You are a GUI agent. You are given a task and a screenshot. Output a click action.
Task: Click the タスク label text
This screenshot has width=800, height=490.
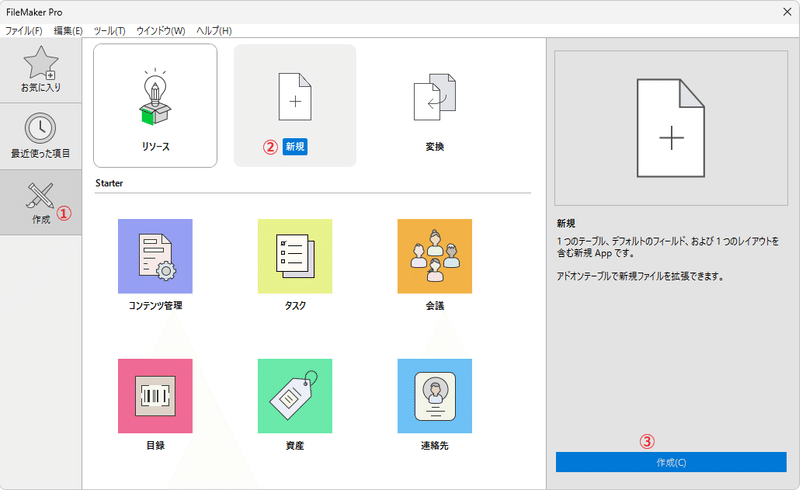click(295, 306)
